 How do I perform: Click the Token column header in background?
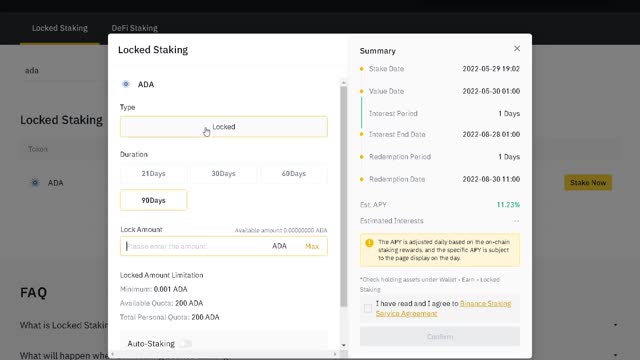38,149
